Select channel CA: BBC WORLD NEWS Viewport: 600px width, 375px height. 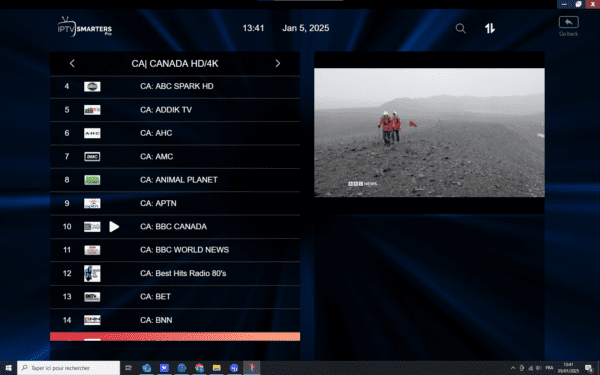(175, 250)
